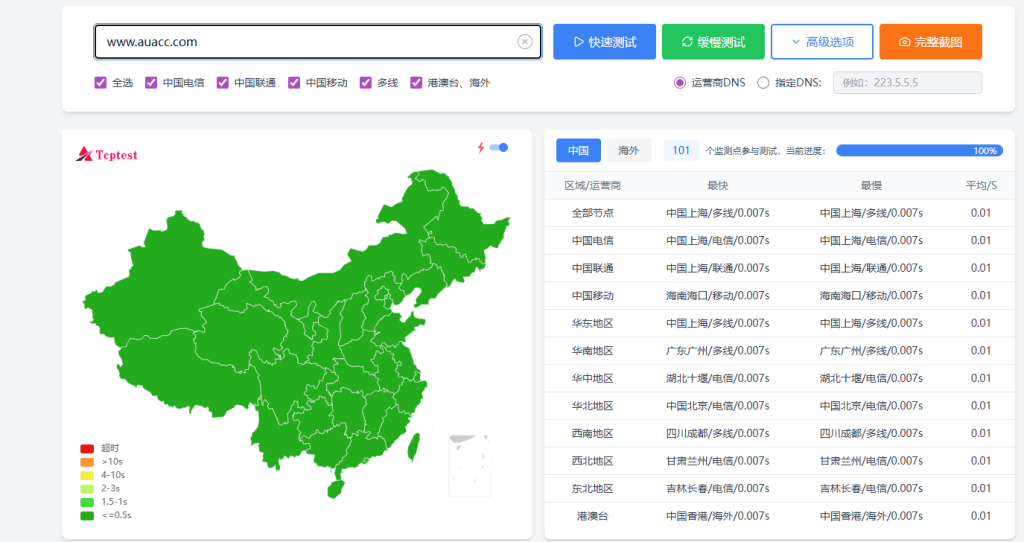Click the 最慢 column header
Viewport: 1024px width, 542px height.
click(x=871, y=185)
